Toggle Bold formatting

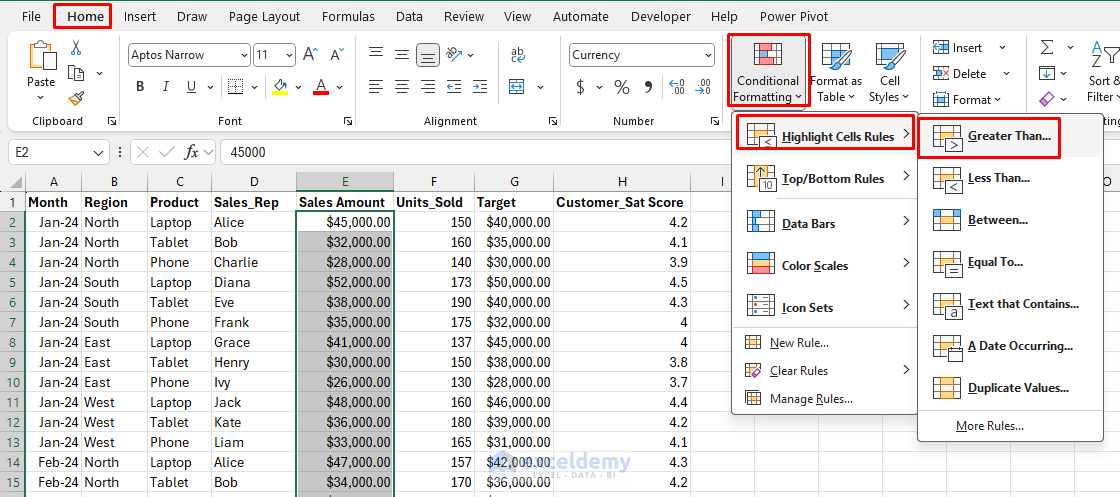pos(140,87)
